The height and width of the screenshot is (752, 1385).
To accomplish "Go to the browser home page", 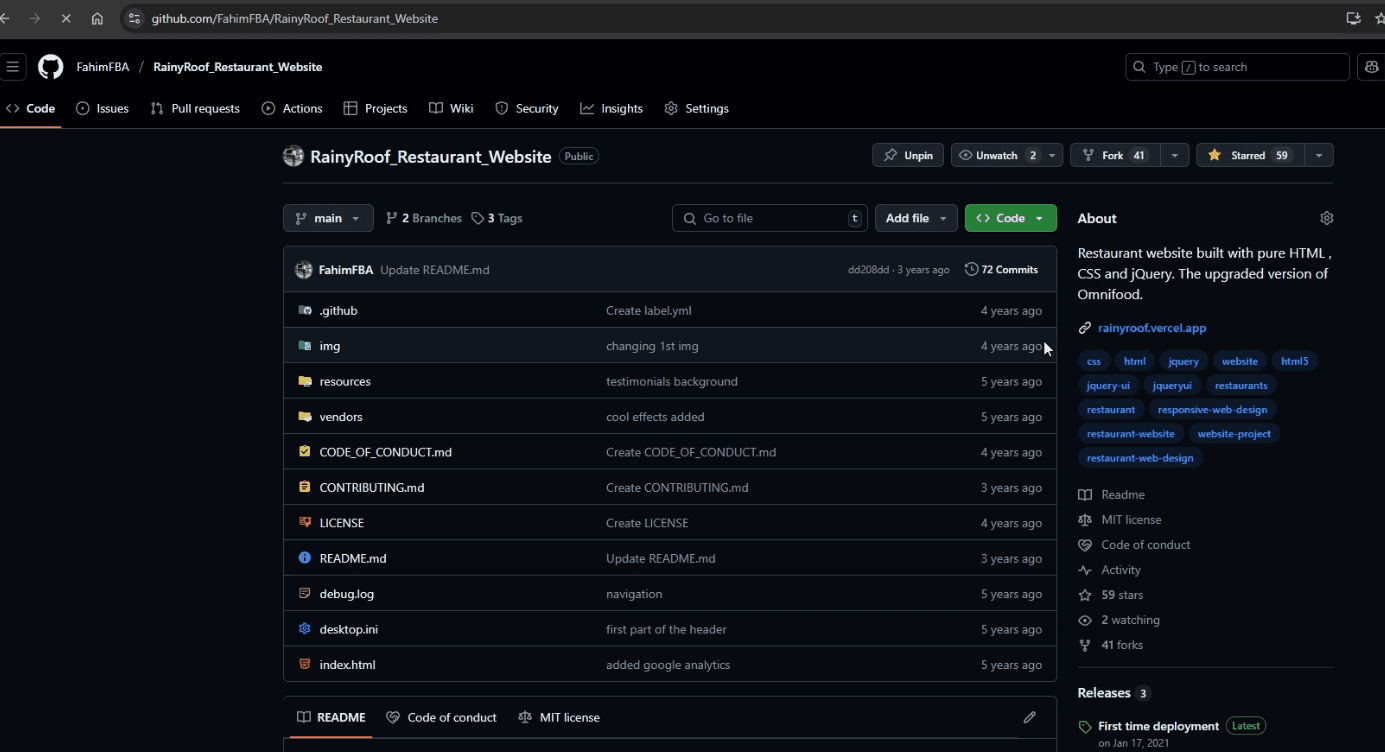I will [97, 18].
